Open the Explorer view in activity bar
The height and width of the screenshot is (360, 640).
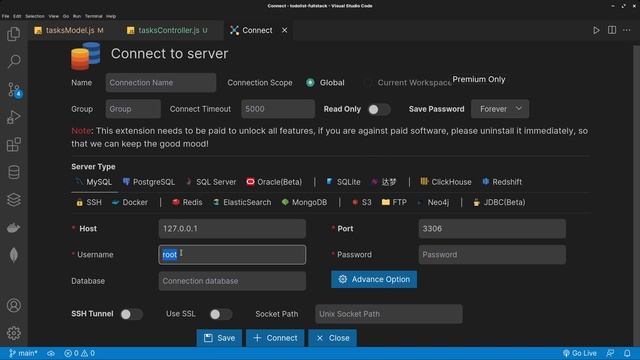13,34
